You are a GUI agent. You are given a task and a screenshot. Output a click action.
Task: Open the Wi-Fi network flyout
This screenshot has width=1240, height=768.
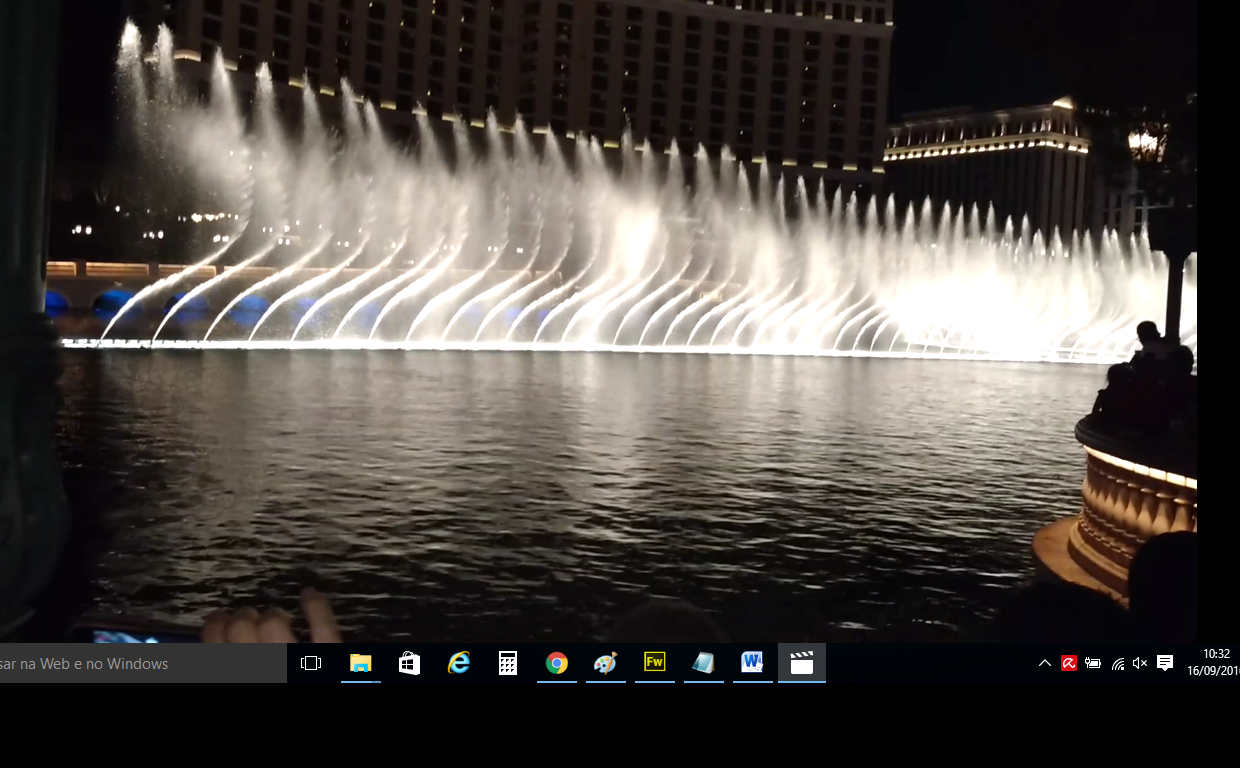[x=1117, y=663]
